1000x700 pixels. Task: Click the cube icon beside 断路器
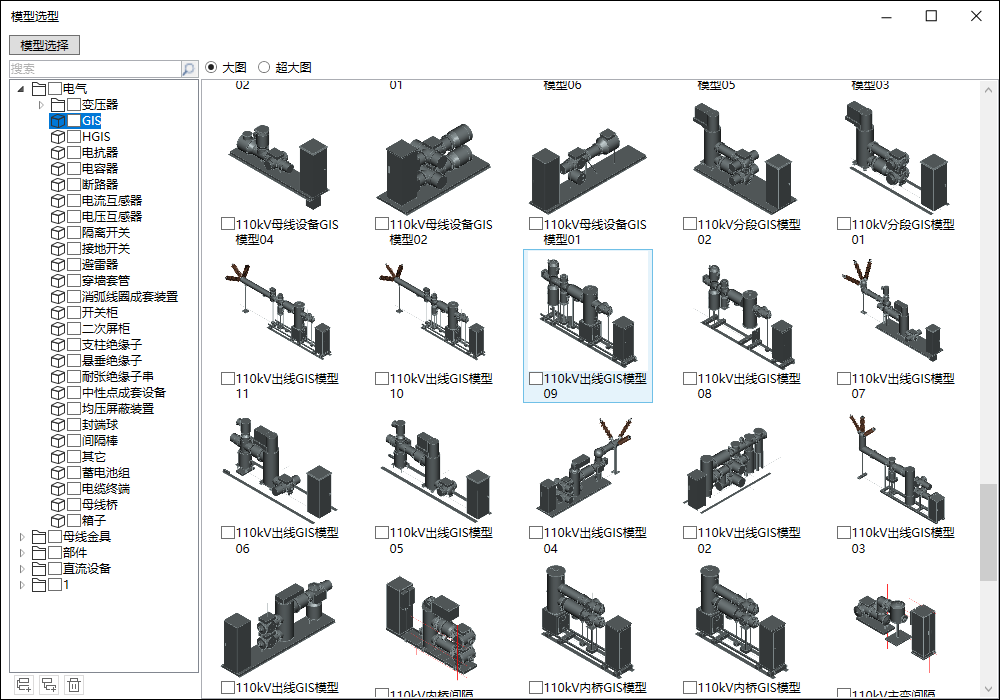pyautogui.click(x=58, y=185)
